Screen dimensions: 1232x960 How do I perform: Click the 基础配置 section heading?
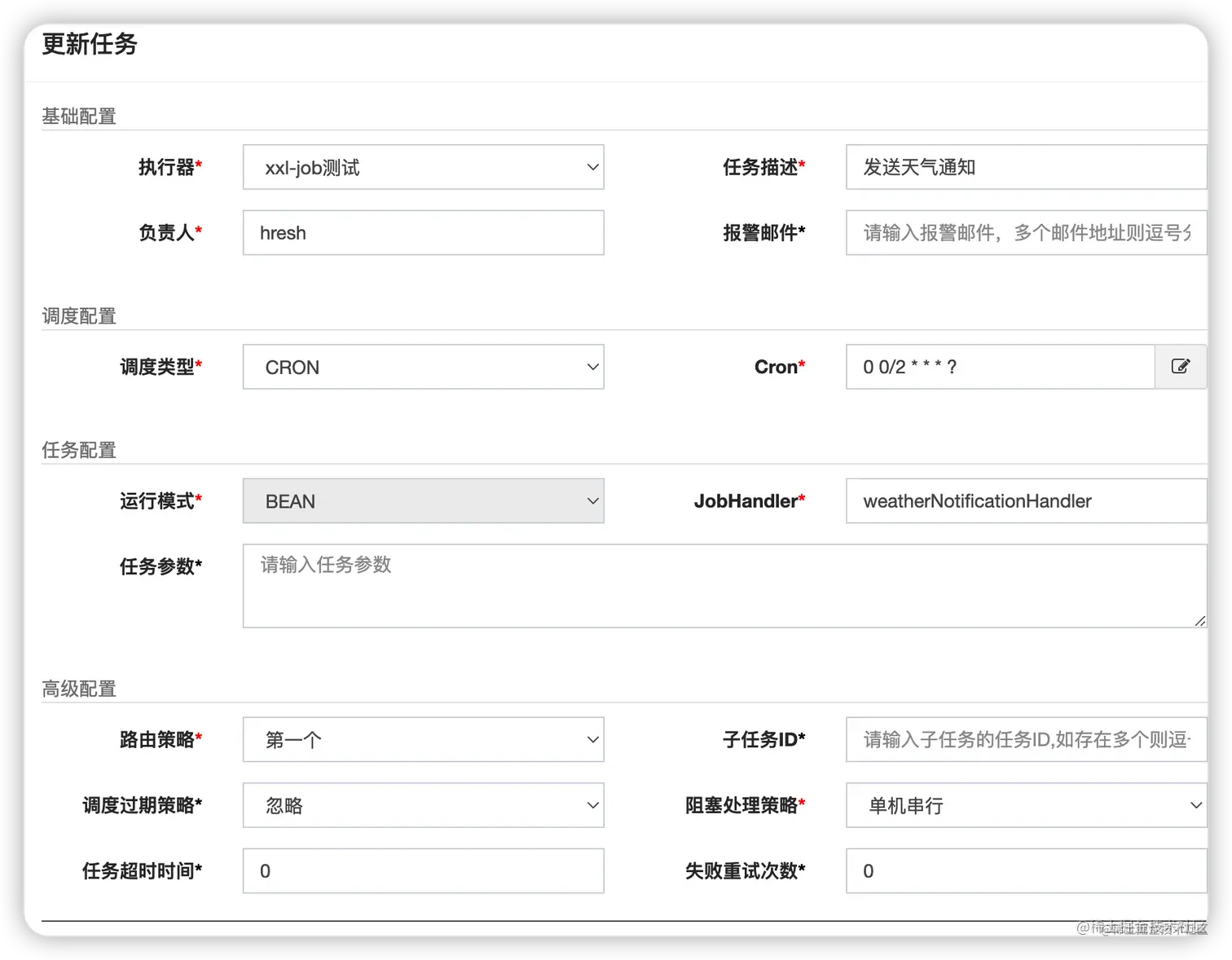[x=79, y=117]
